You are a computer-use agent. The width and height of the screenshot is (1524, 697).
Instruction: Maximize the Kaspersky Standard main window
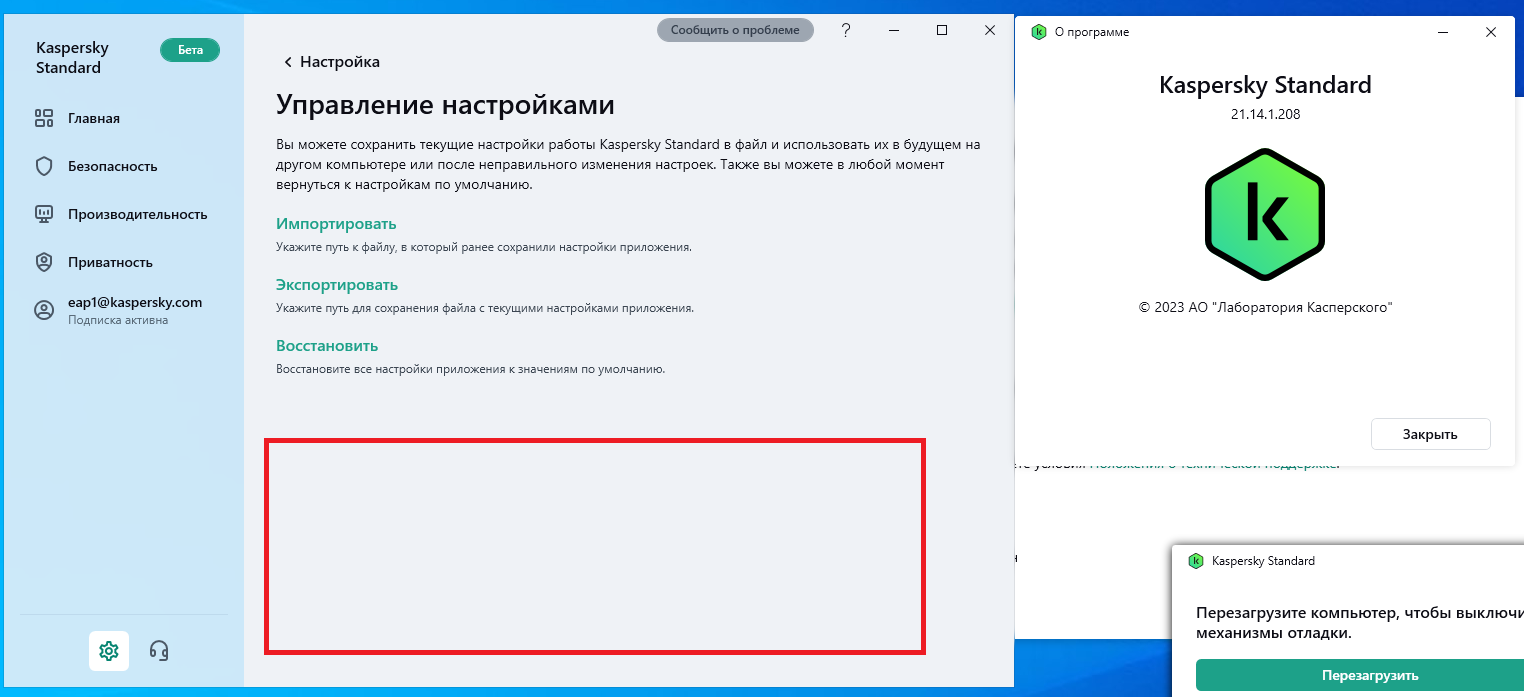click(x=941, y=30)
